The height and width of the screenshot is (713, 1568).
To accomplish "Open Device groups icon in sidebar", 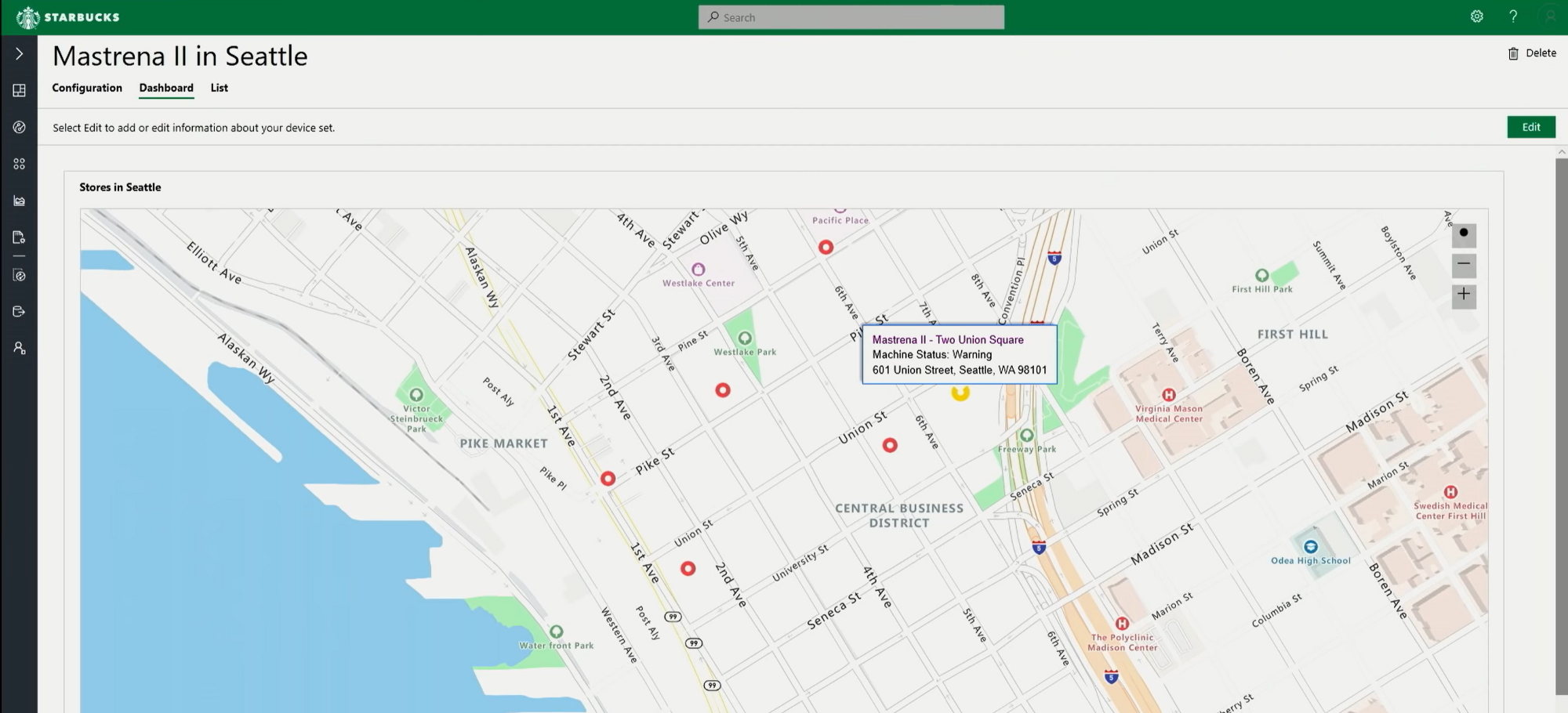I will coord(19,164).
